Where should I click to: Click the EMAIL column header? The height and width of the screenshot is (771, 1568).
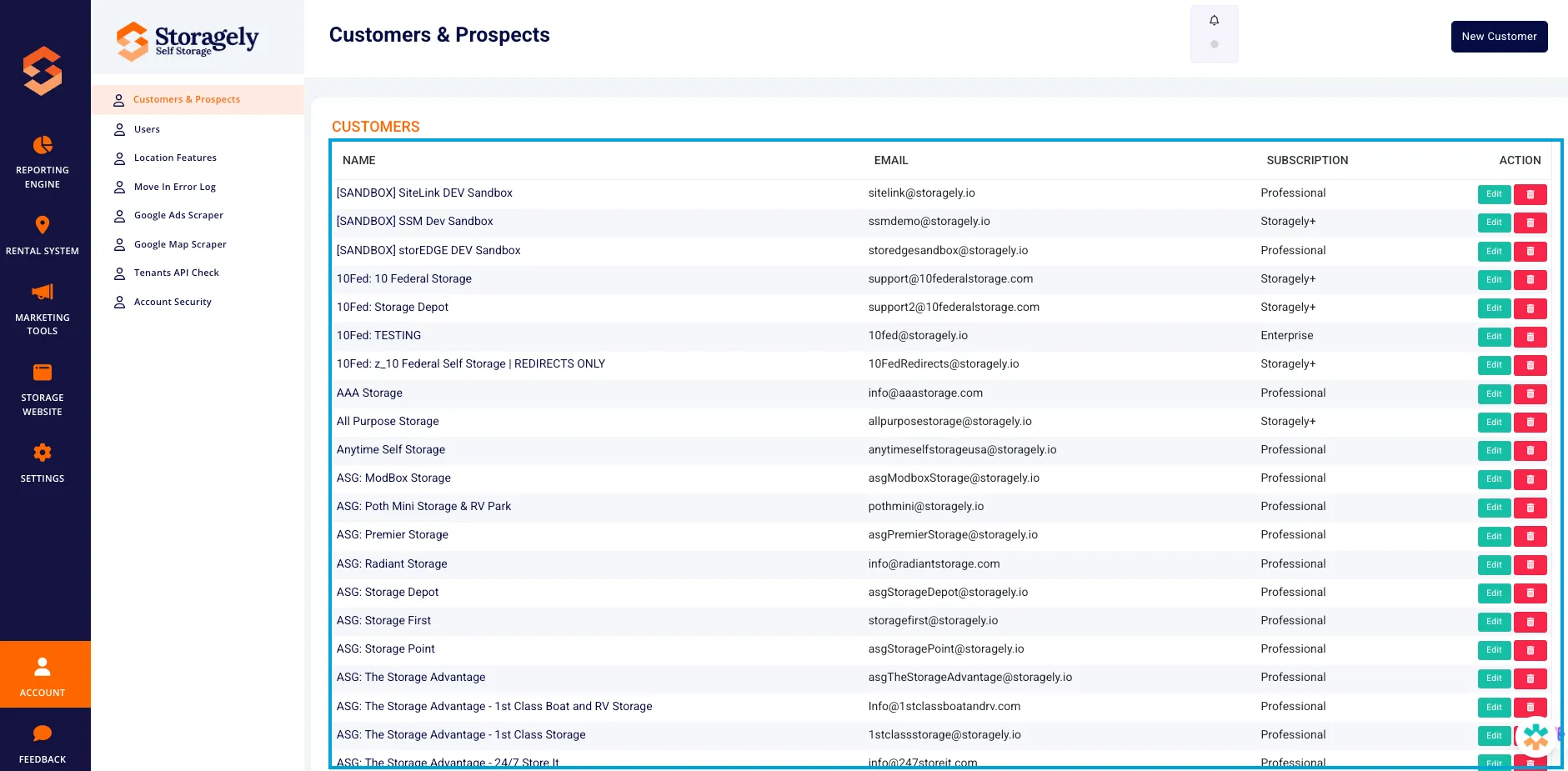pyautogui.click(x=891, y=160)
